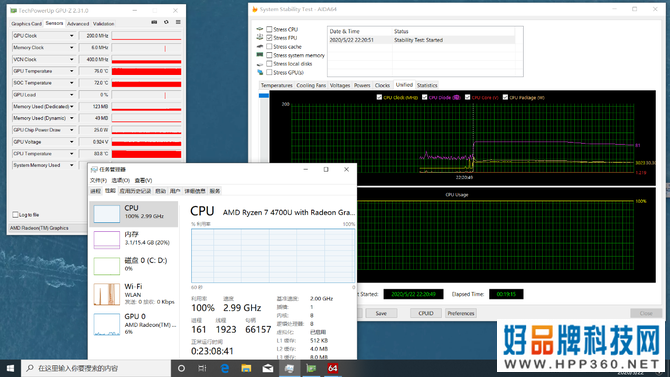Toggle the CPU Core (V) graph checkbox

click(467, 97)
